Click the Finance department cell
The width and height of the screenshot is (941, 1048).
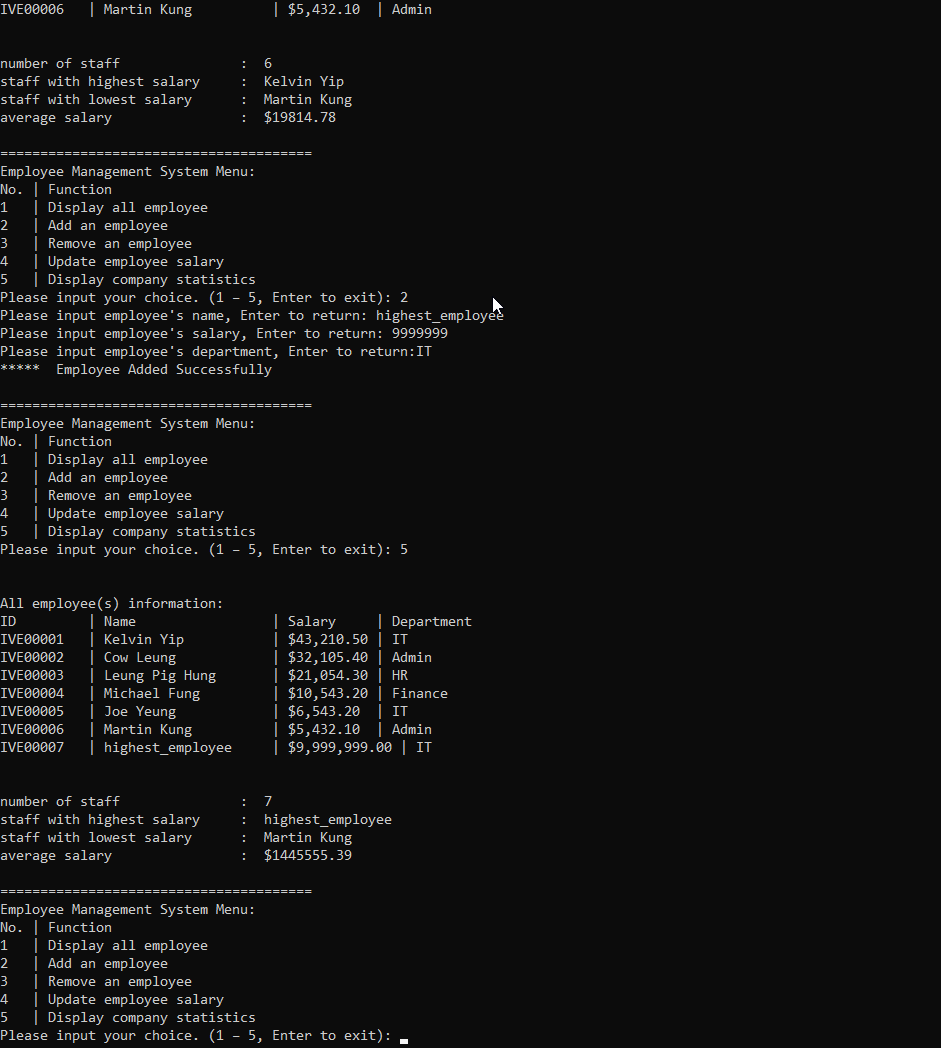pos(420,694)
